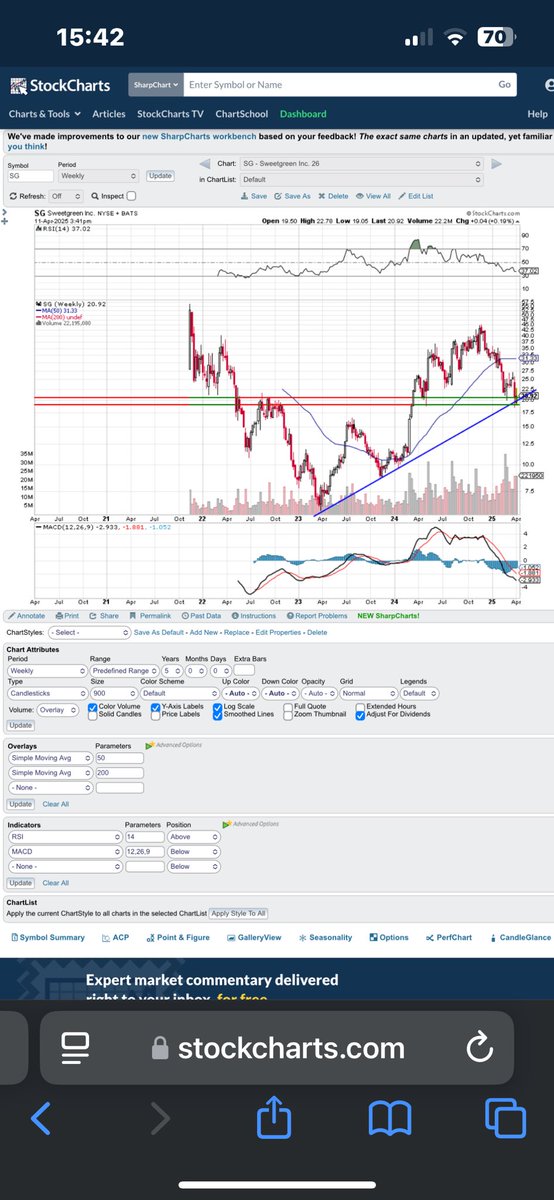554x1200 pixels.
Task: Open the Seasonality tool
Action: (x=325, y=938)
